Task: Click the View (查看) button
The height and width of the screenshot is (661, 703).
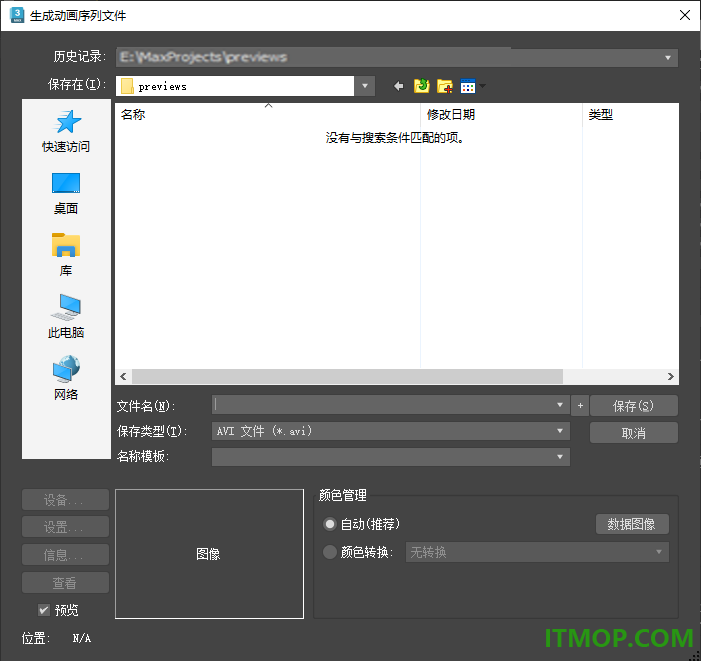Action: click(65, 583)
